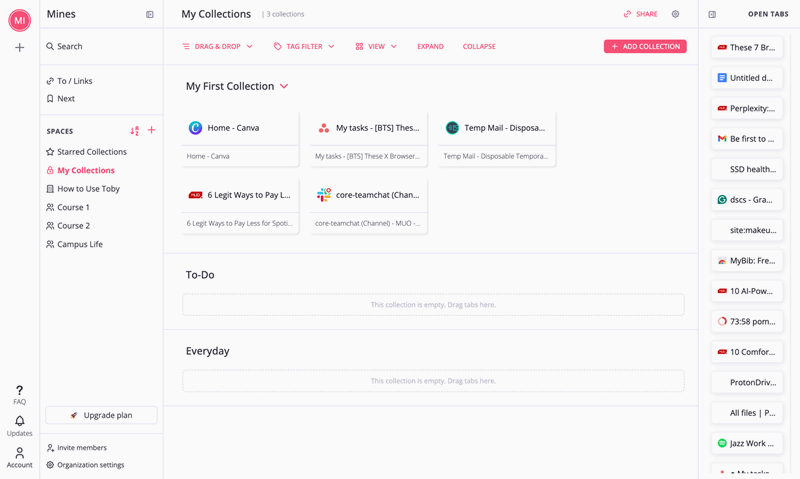Screen dimensions: 800x479
Task: Open 'Be first to...' Gmail tab
Action: click(x=747, y=139)
